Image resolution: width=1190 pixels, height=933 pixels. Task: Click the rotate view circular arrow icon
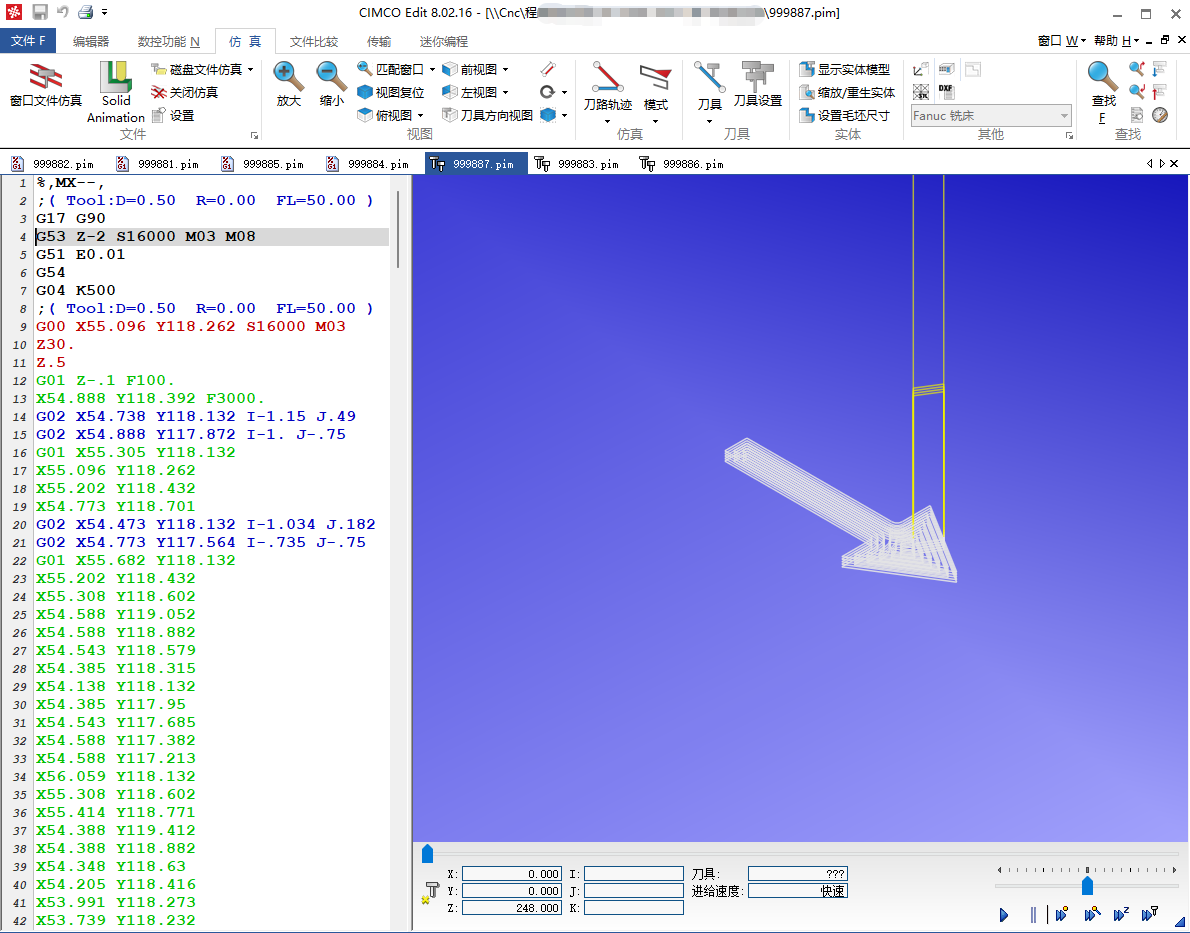(547, 92)
